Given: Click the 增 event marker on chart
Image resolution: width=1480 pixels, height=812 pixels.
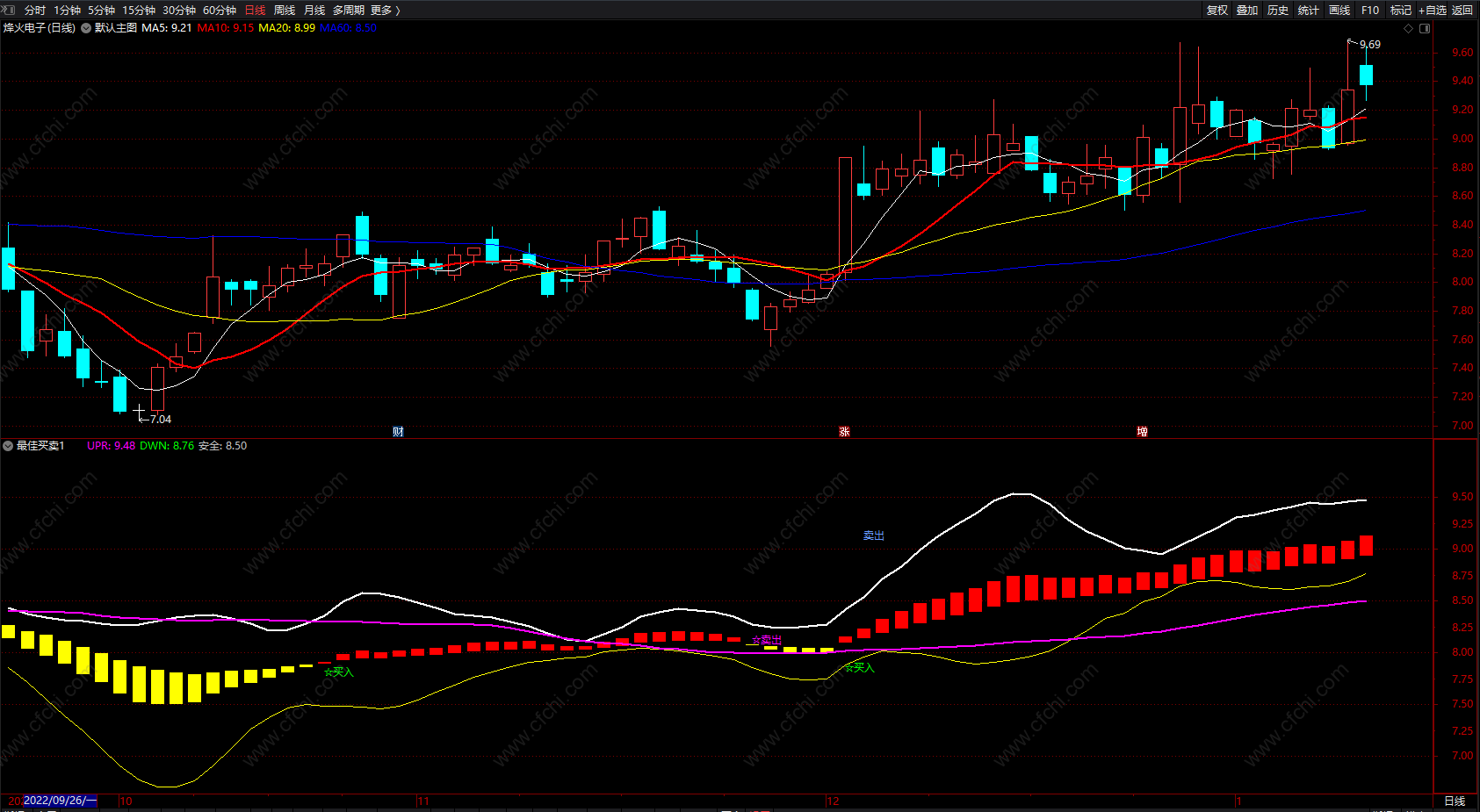Looking at the screenshot, I should [1142, 431].
